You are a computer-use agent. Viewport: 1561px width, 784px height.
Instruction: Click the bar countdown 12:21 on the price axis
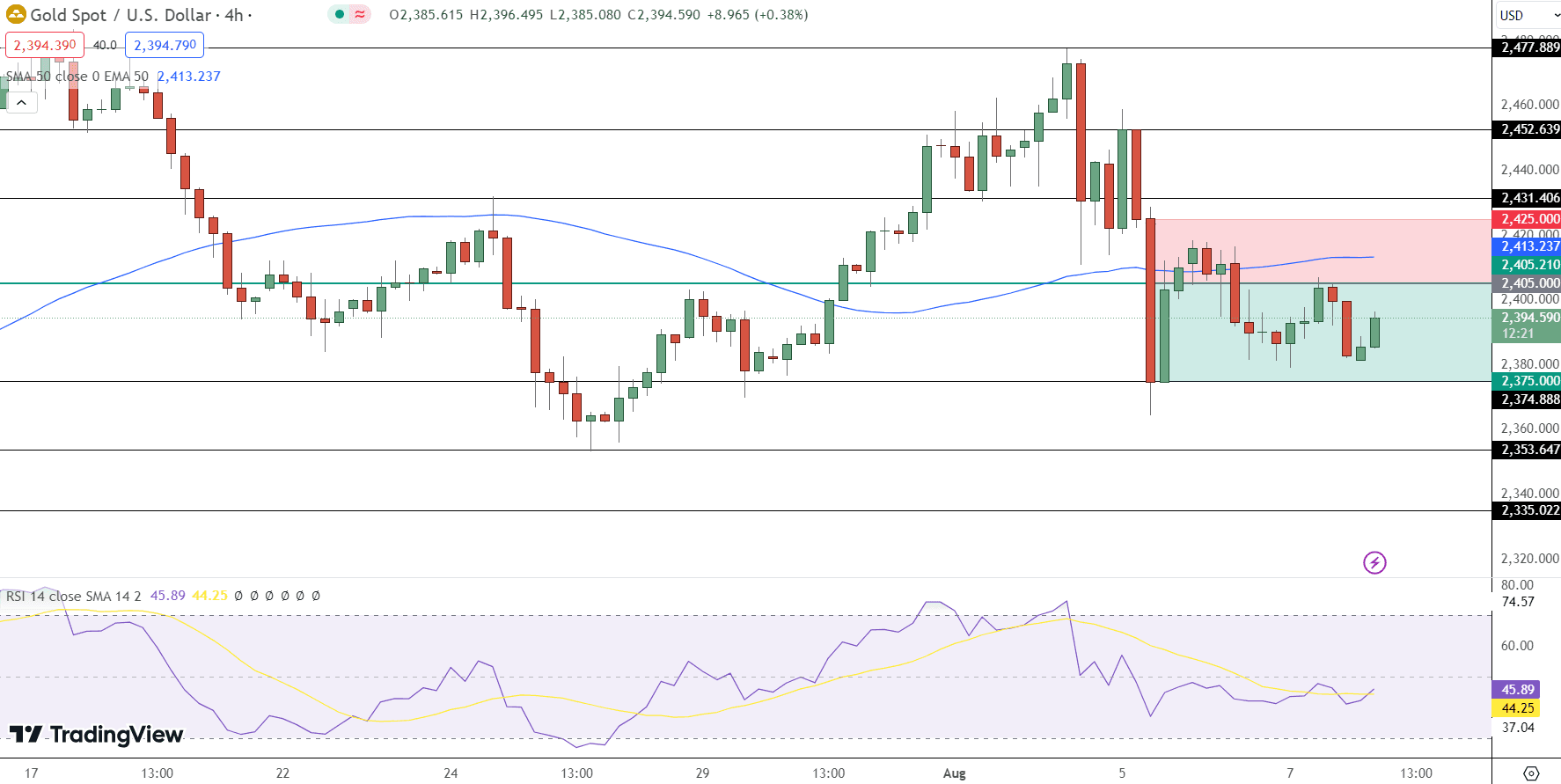(x=1518, y=333)
